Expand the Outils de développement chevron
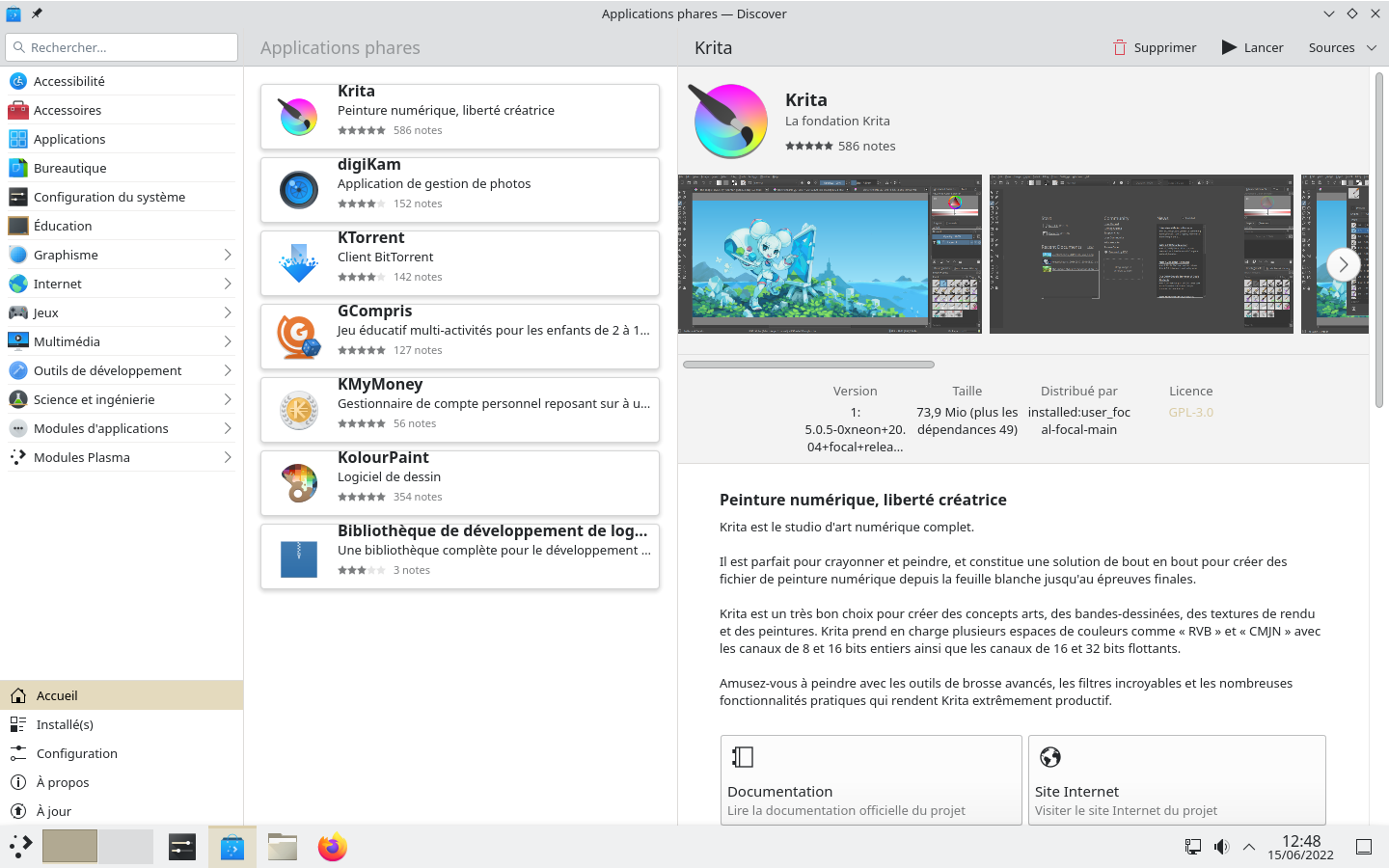Image resolution: width=1389 pixels, height=868 pixels. pos(228,370)
